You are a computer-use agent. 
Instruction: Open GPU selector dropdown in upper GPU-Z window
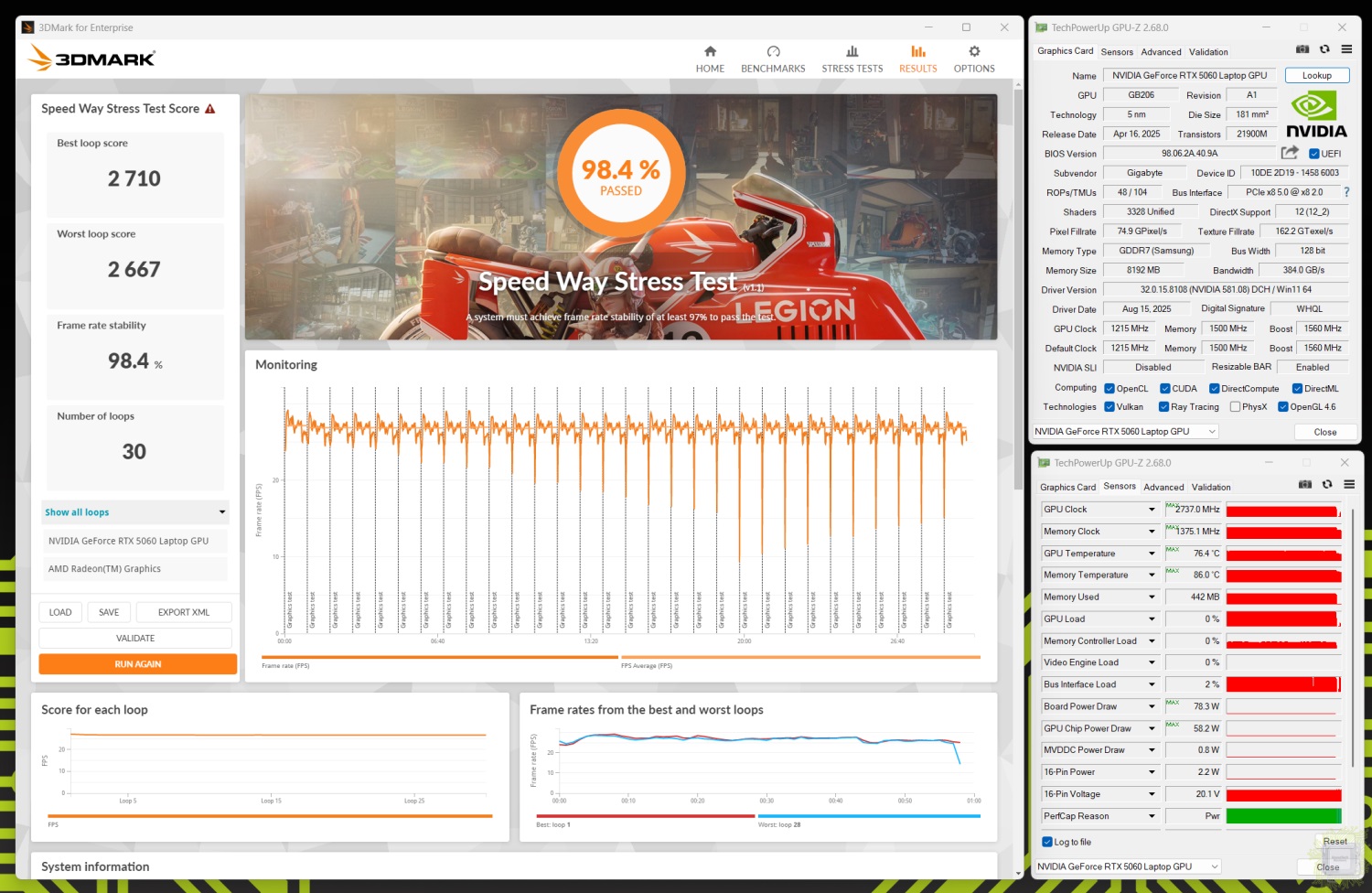[x=1126, y=431]
